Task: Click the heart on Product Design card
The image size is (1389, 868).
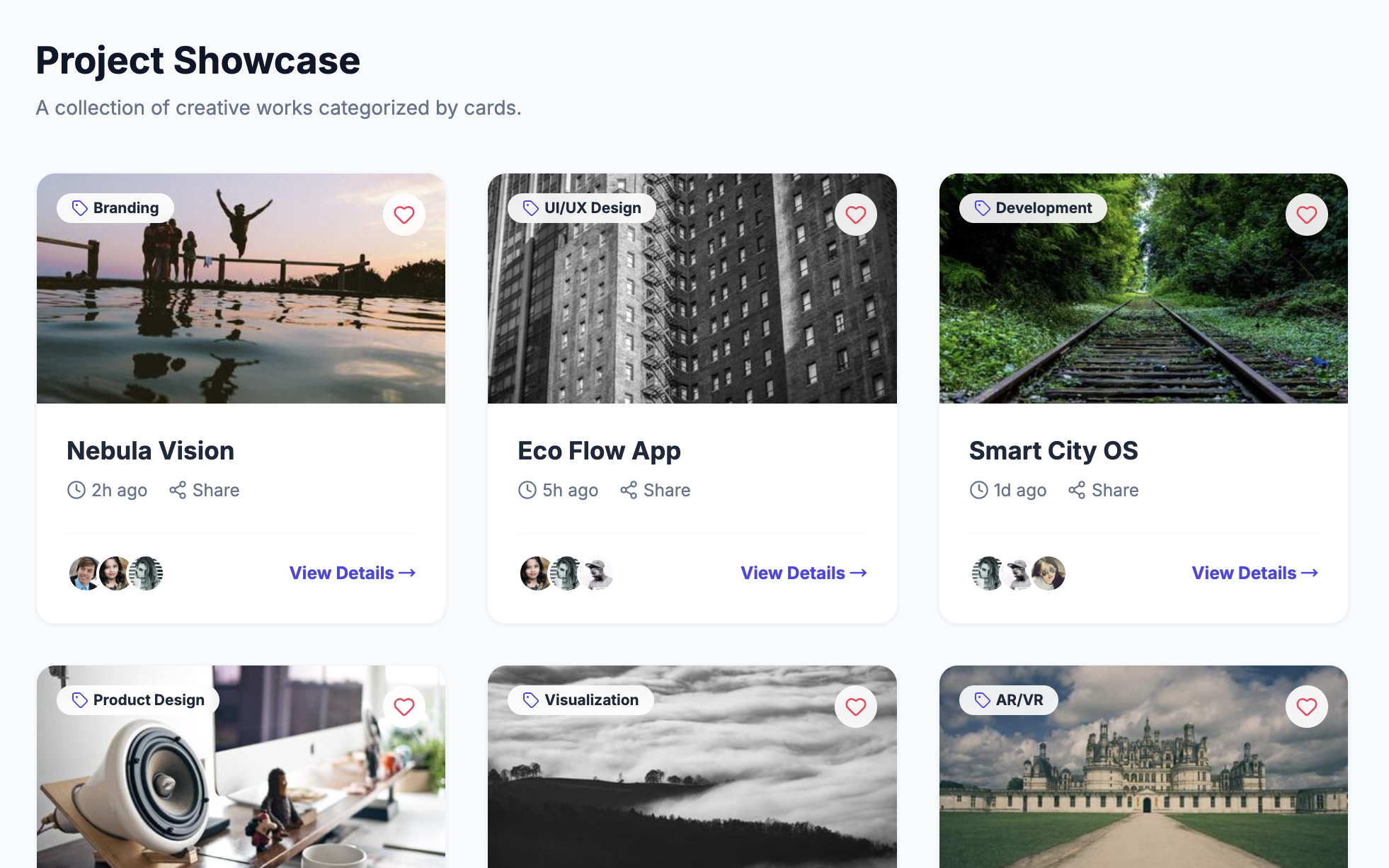Action: pyautogui.click(x=404, y=707)
